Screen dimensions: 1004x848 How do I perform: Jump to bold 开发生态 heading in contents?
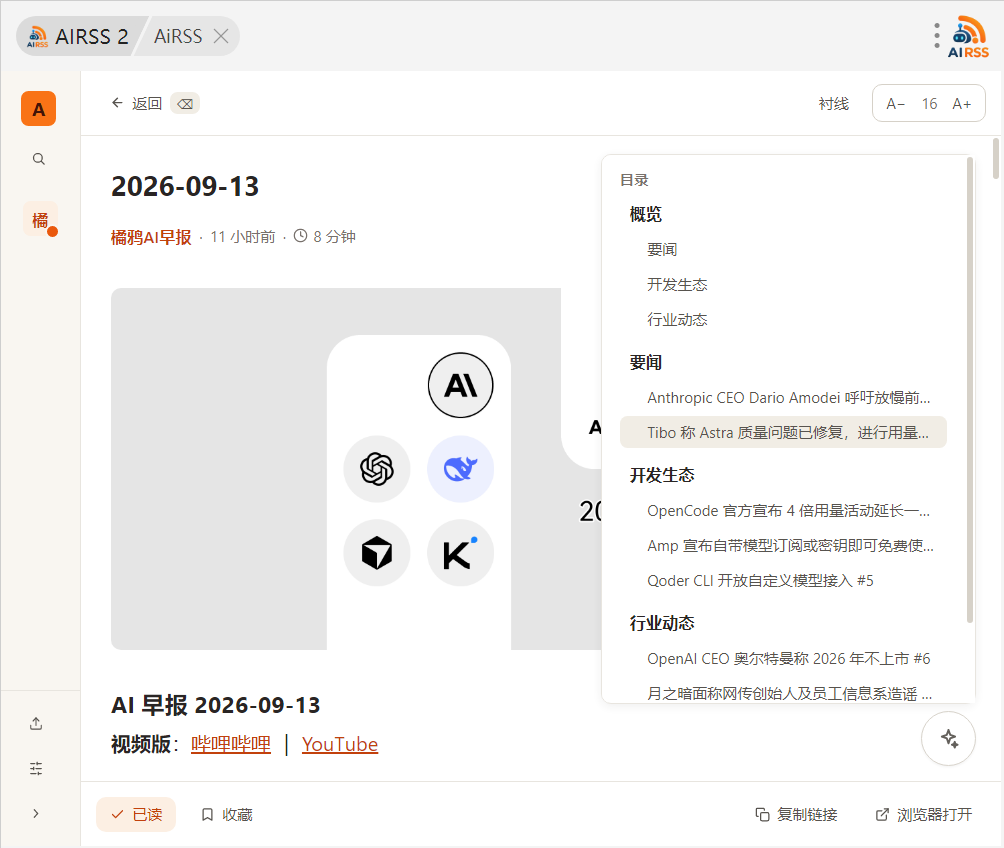click(662, 476)
